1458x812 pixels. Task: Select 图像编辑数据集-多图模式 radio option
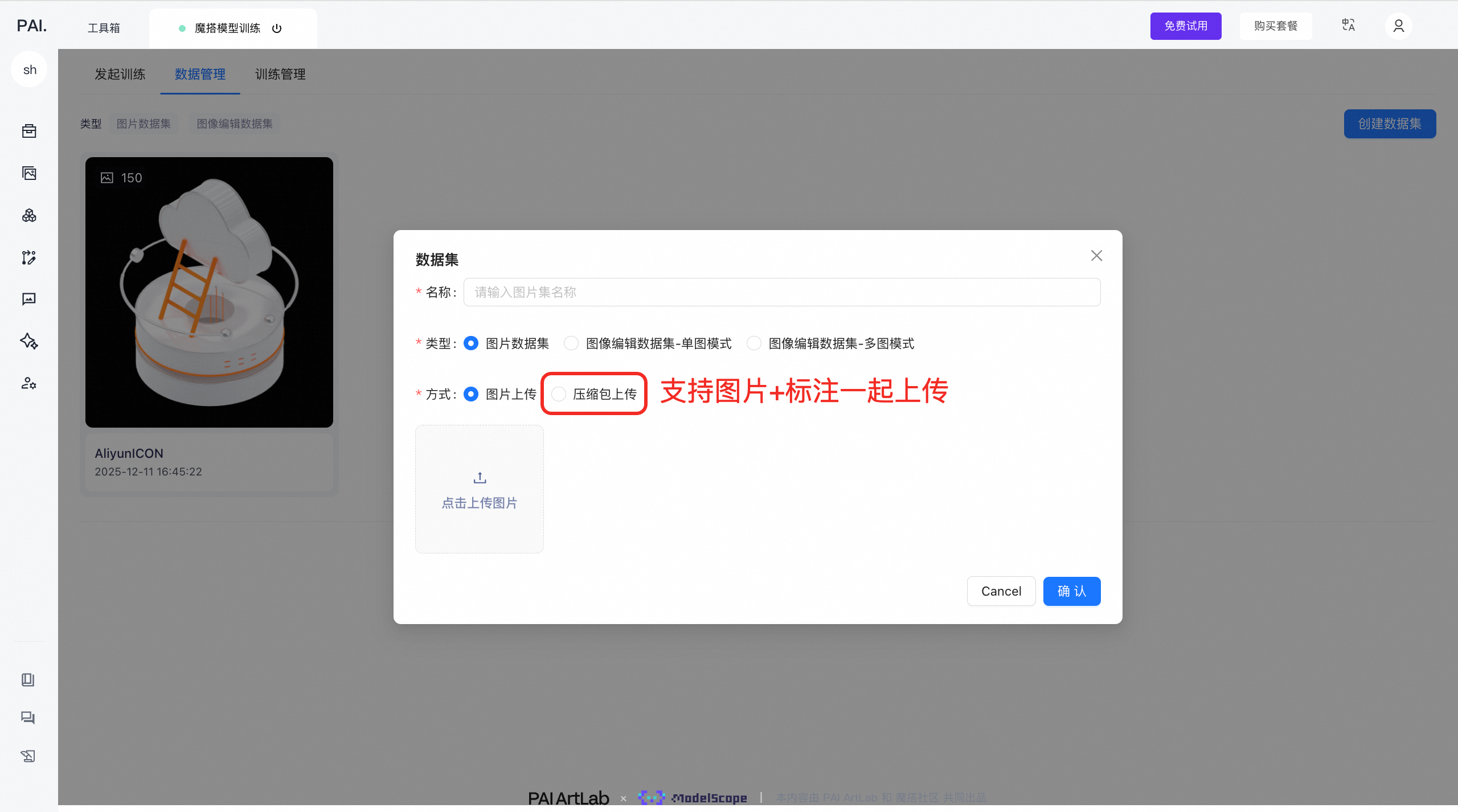pos(753,343)
